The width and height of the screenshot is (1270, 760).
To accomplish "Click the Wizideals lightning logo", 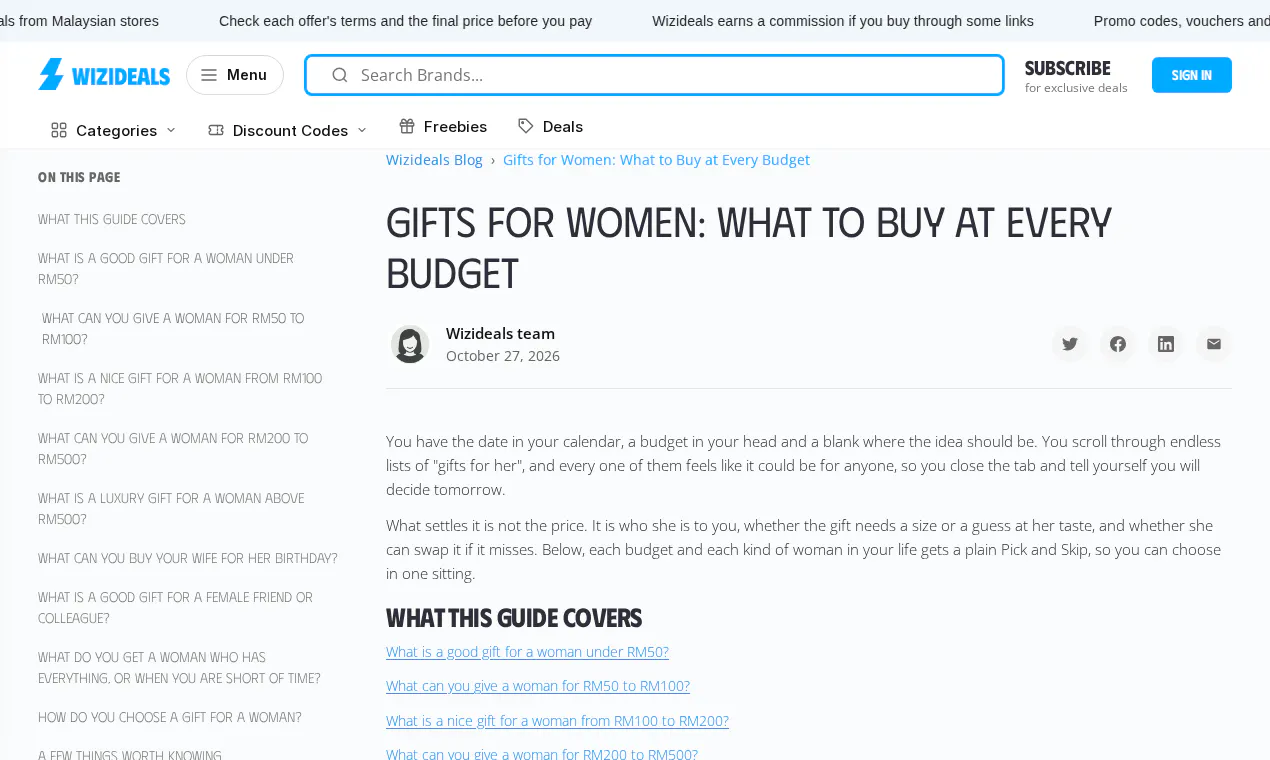I will 104,75.
